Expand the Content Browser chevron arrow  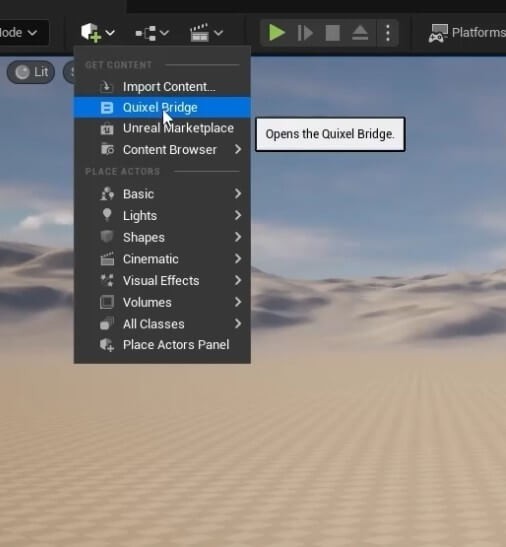[238, 149]
